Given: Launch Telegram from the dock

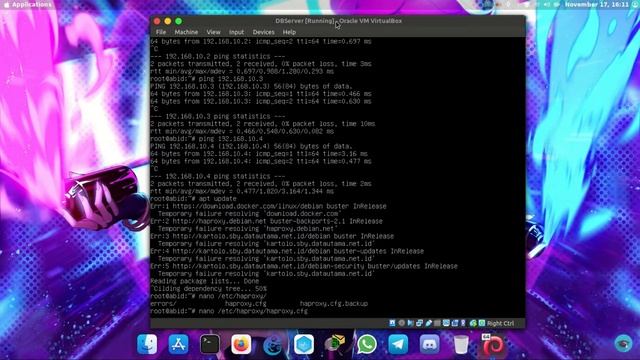Looking at the screenshot, I should tap(398, 344).
